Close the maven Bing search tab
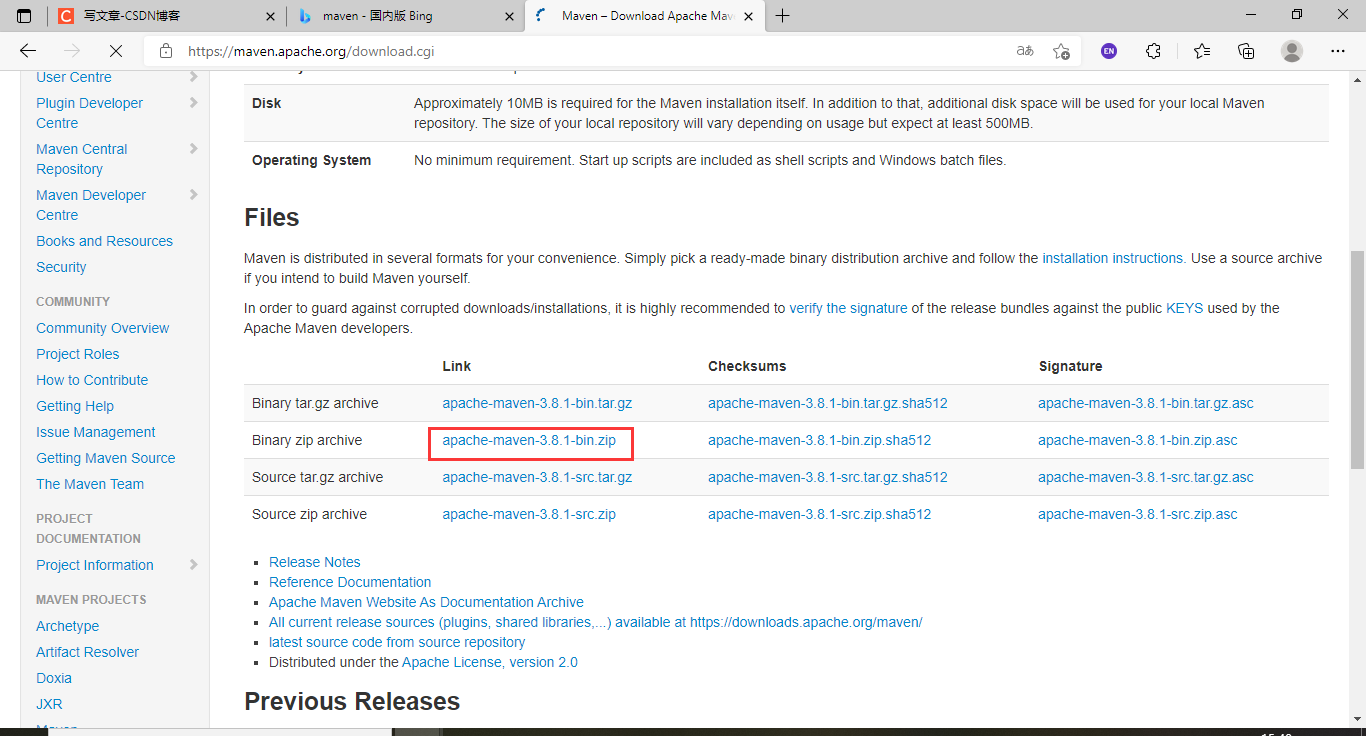 (x=509, y=16)
